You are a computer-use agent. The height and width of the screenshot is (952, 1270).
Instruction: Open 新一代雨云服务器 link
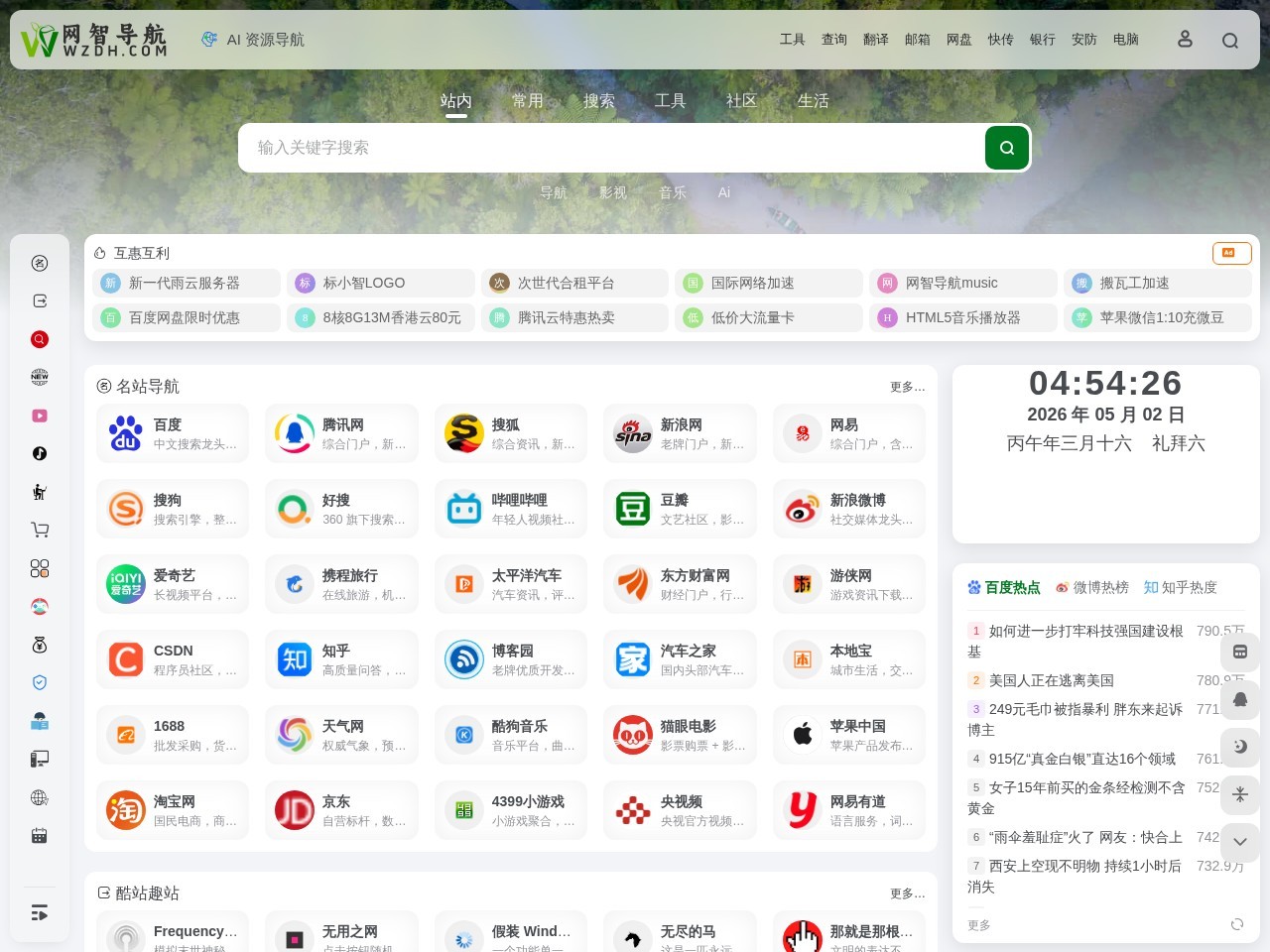point(187,283)
